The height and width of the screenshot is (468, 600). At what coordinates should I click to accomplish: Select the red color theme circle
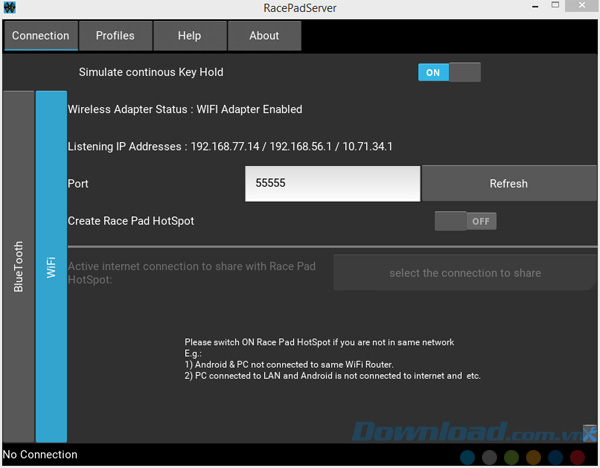[578, 457]
